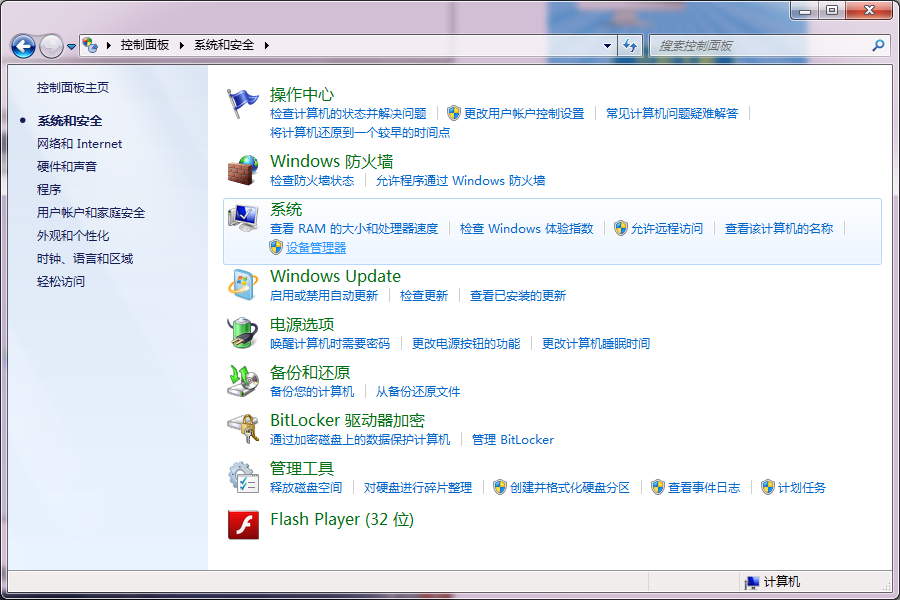Open BitLocker 驱动器加密 via its key icon

[x=243, y=429]
